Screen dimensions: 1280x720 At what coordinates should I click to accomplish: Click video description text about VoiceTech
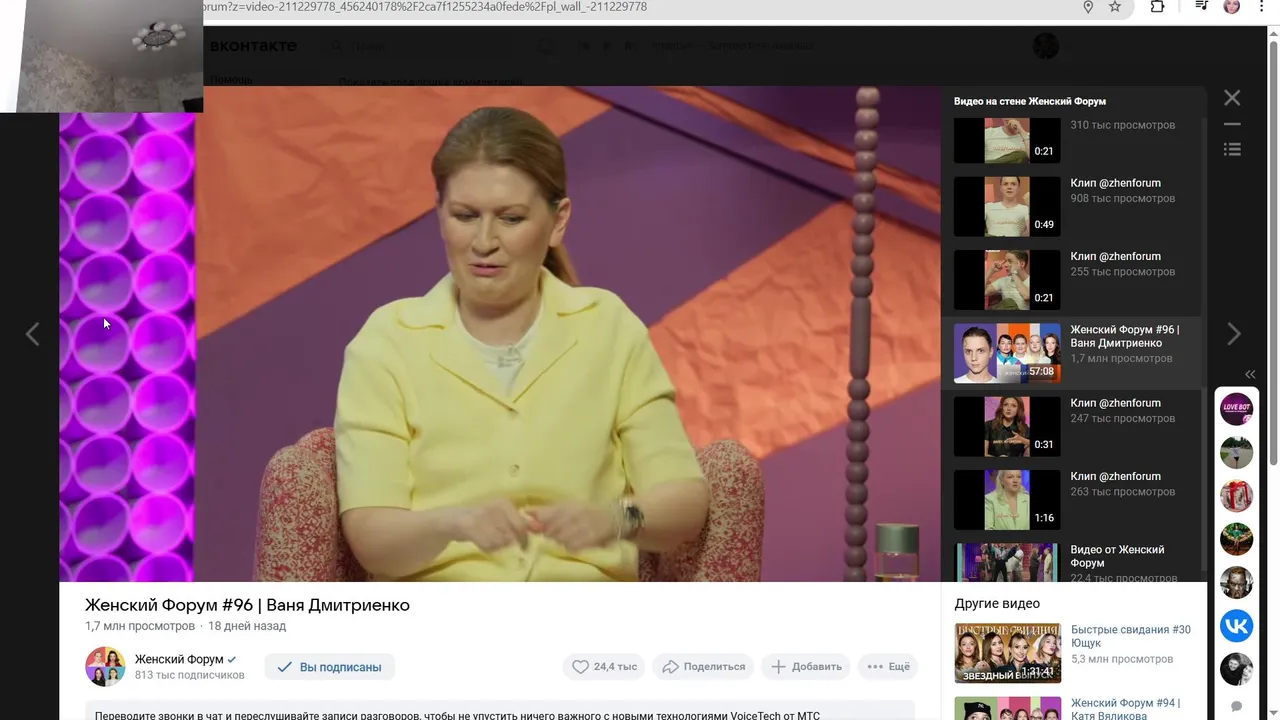click(x=457, y=715)
